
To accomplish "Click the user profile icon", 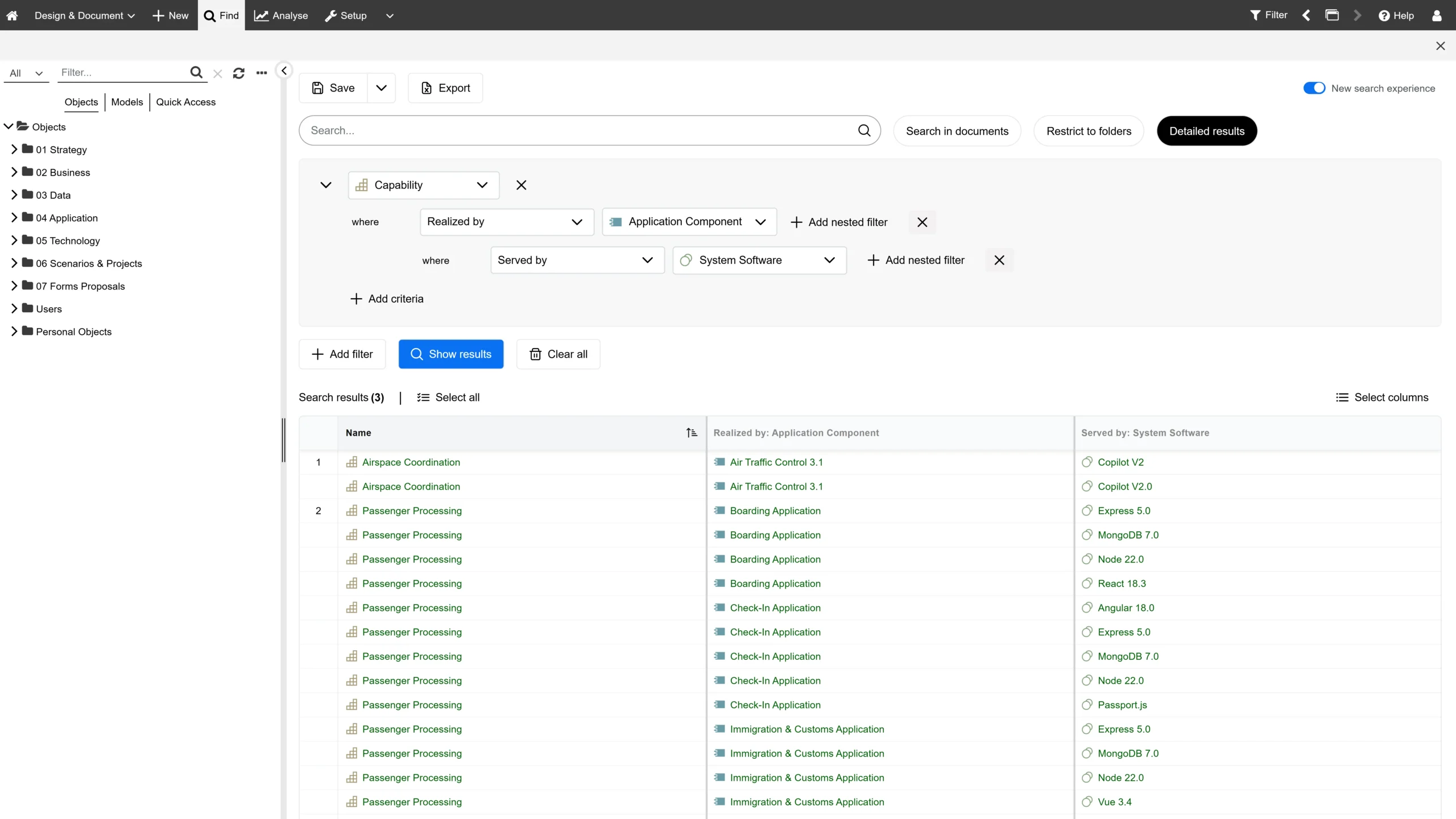I will [x=1437, y=15].
